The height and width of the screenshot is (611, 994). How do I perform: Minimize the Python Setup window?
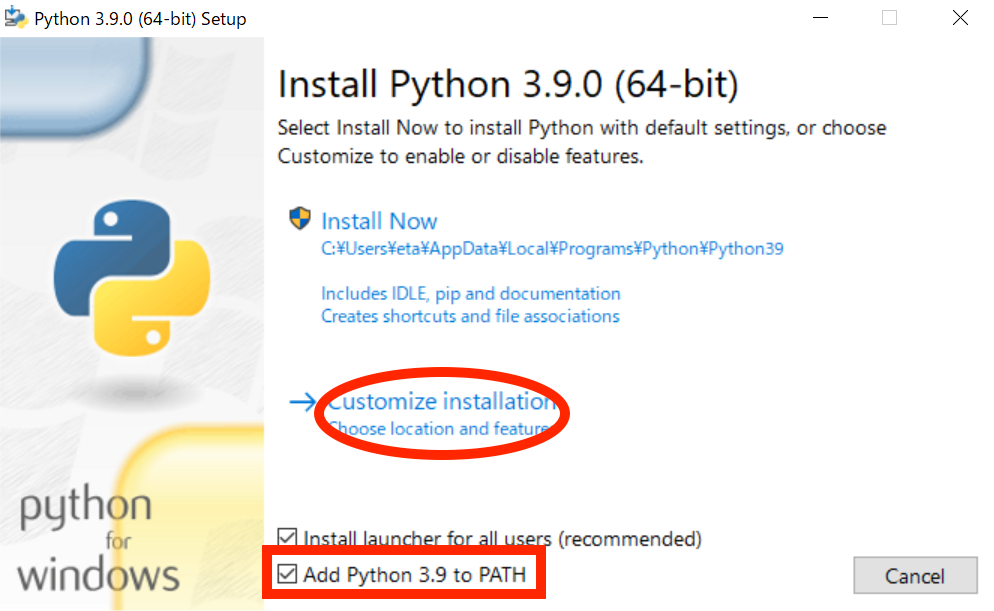click(820, 17)
